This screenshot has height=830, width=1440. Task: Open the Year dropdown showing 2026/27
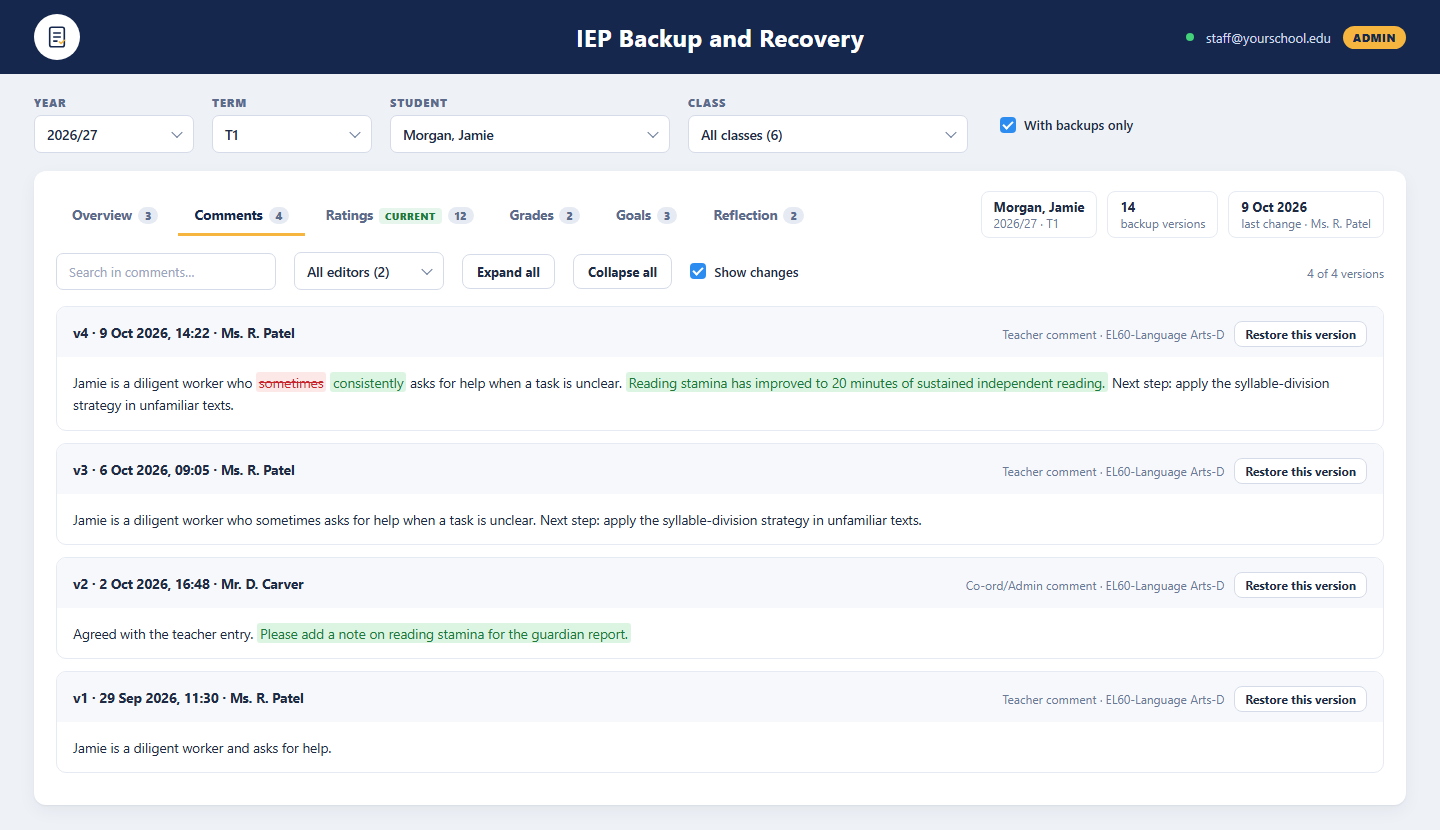click(x=114, y=134)
